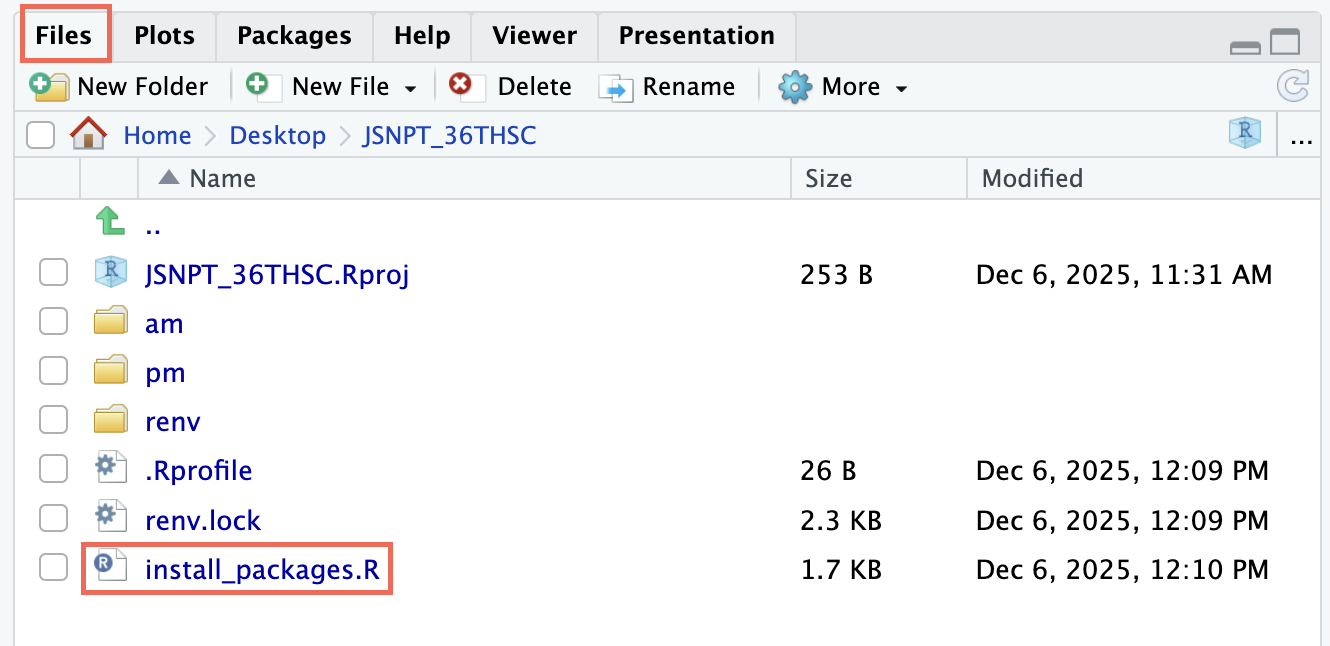Open the Viewer tab
The width and height of the screenshot is (1330, 646).
coord(534,36)
